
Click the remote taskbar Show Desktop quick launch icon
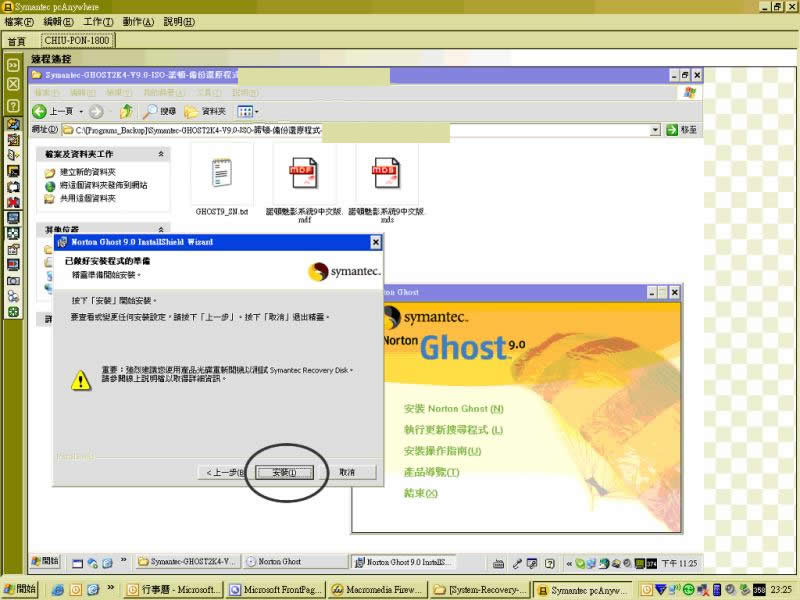[x=77, y=563]
